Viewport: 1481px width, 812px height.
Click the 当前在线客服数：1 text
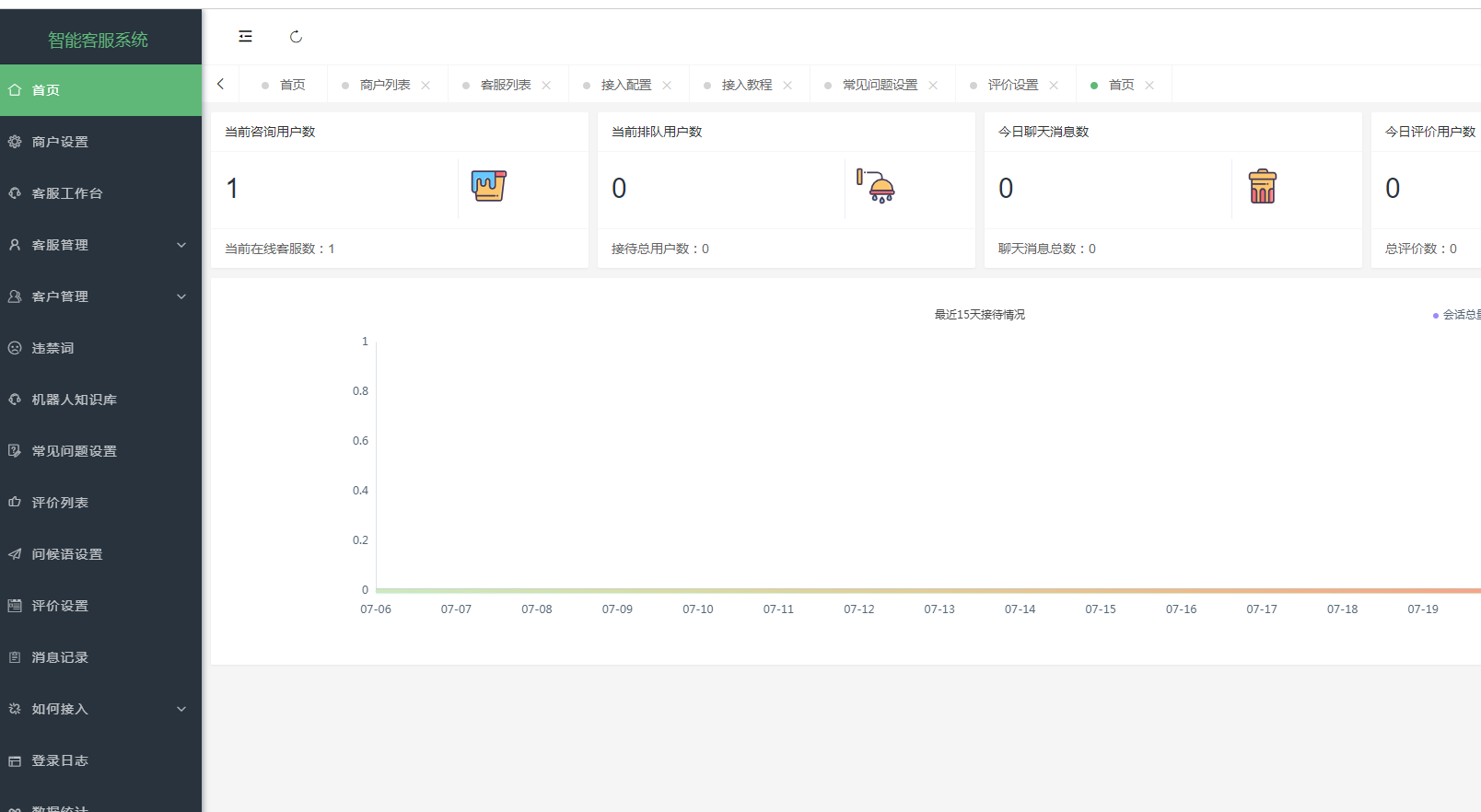pos(280,249)
